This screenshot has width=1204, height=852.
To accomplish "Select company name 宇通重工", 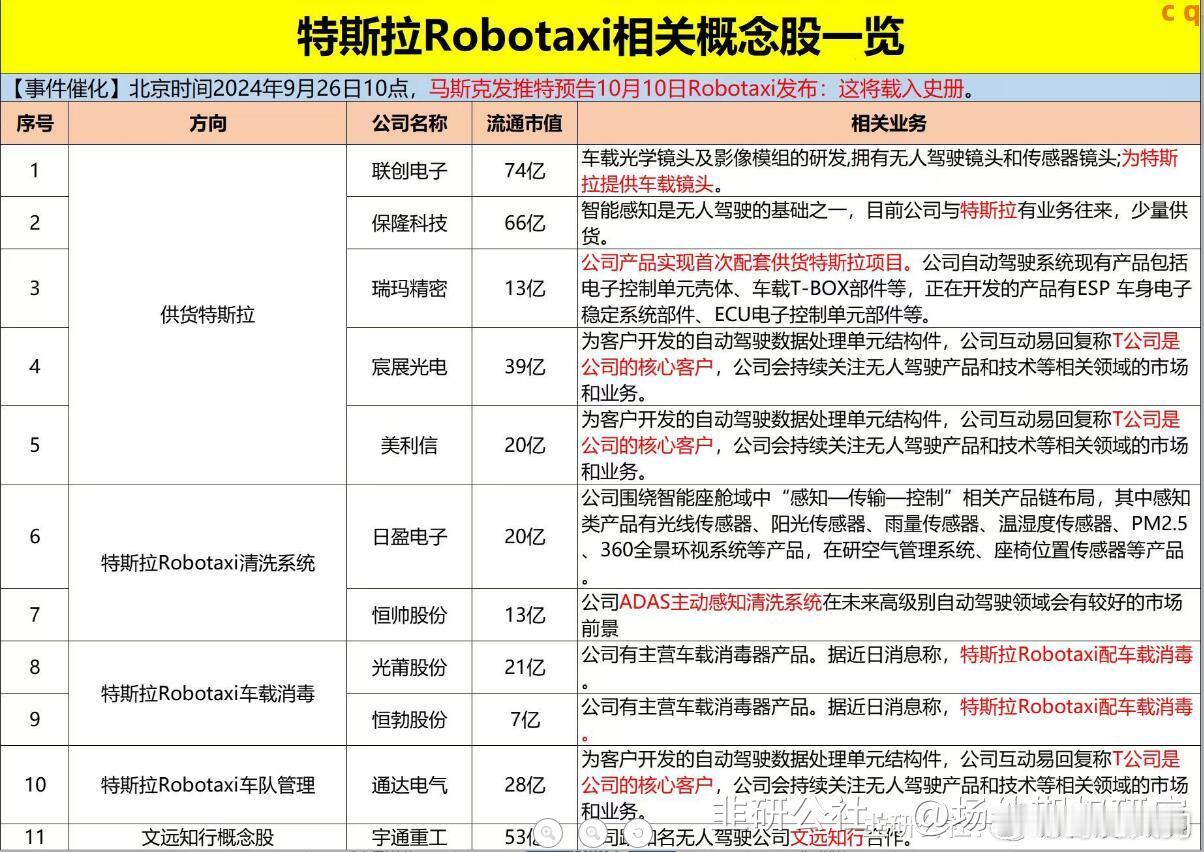I will coord(409,837).
